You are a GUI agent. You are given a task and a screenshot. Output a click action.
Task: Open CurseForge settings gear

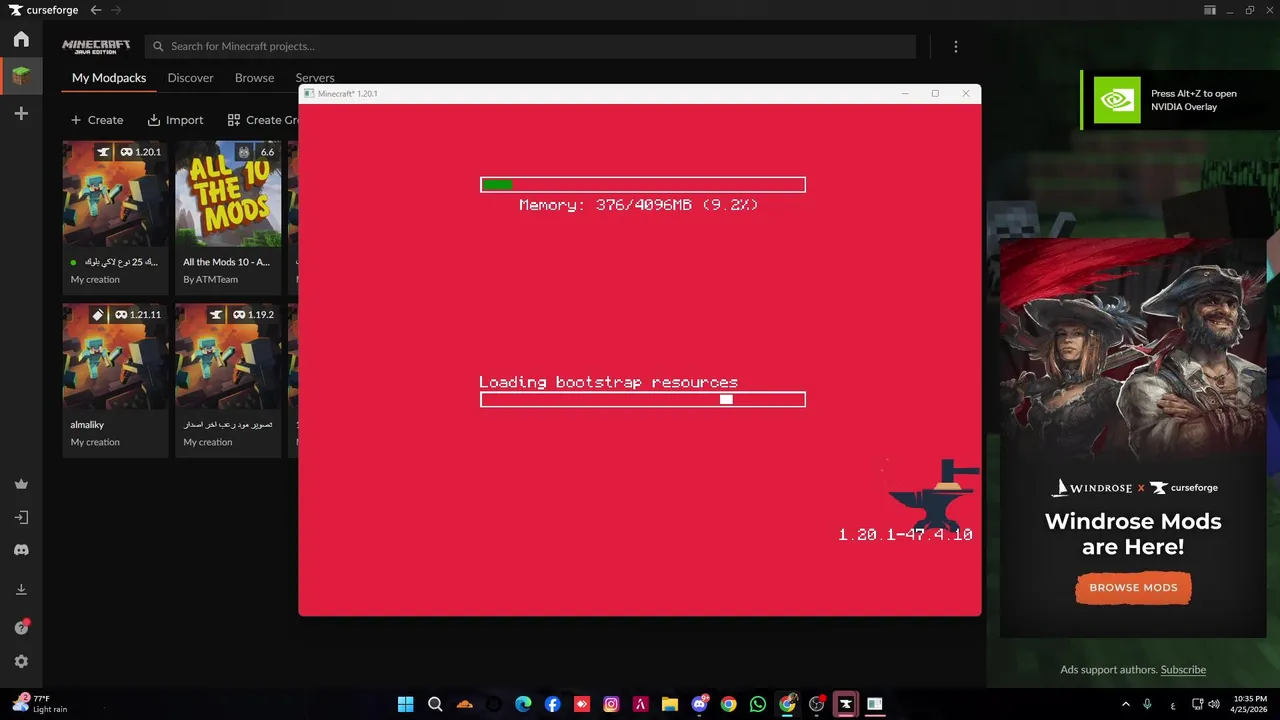(x=21, y=661)
